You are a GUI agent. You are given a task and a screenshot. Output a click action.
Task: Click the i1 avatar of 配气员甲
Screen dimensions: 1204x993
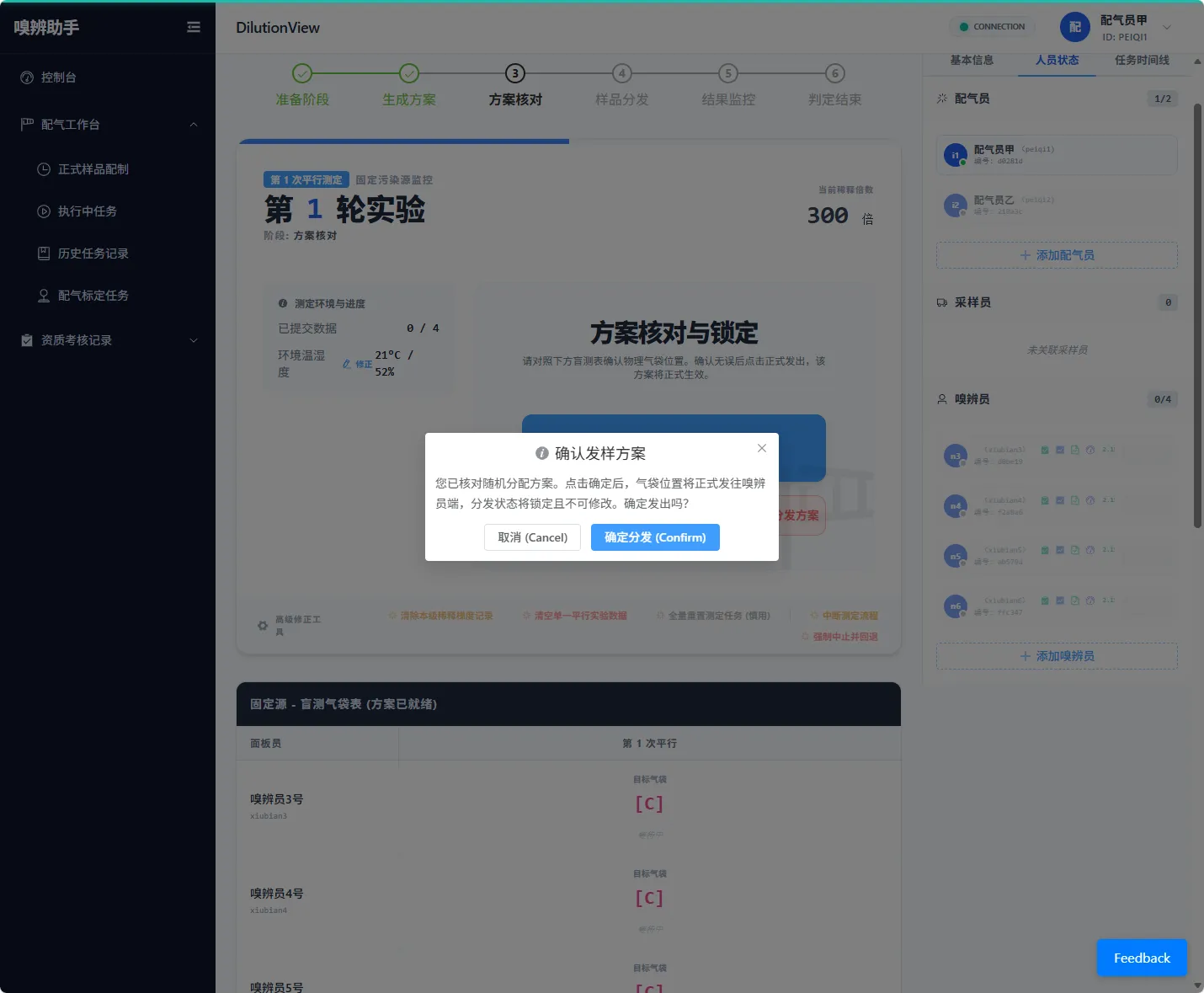pyautogui.click(x=956, y=155)
